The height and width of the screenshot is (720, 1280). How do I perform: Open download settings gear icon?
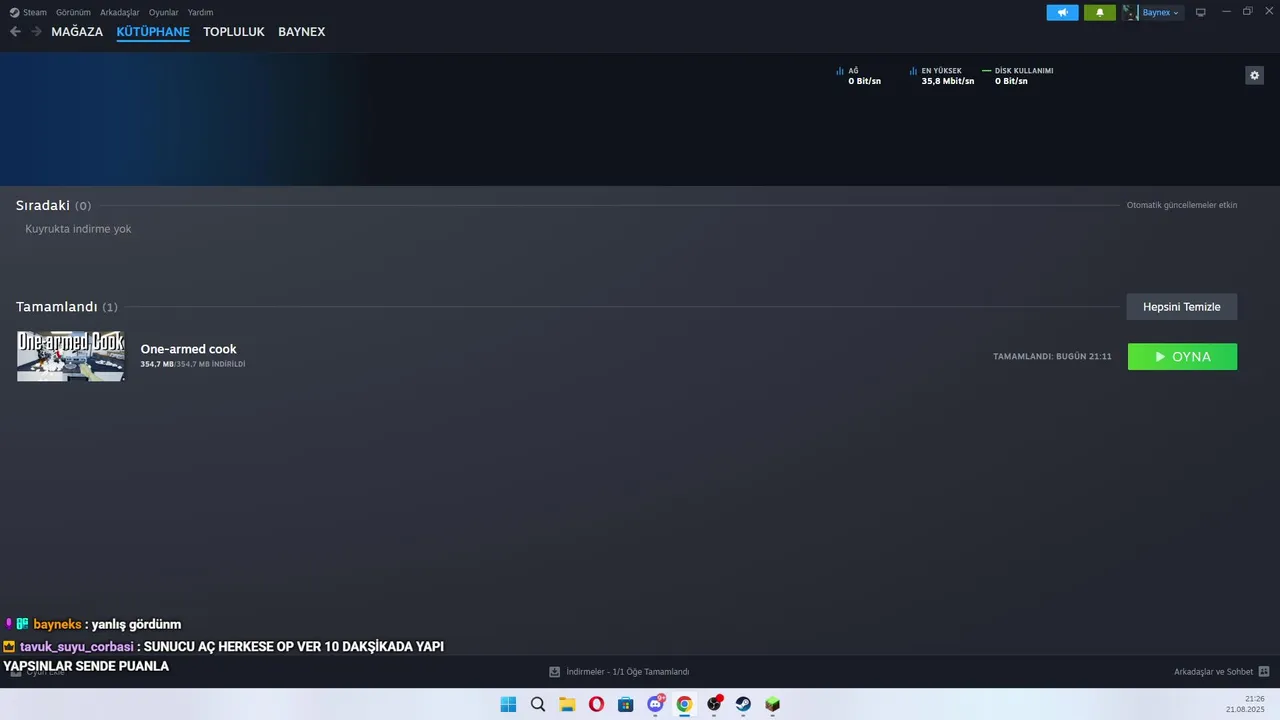coord(1254,75)
